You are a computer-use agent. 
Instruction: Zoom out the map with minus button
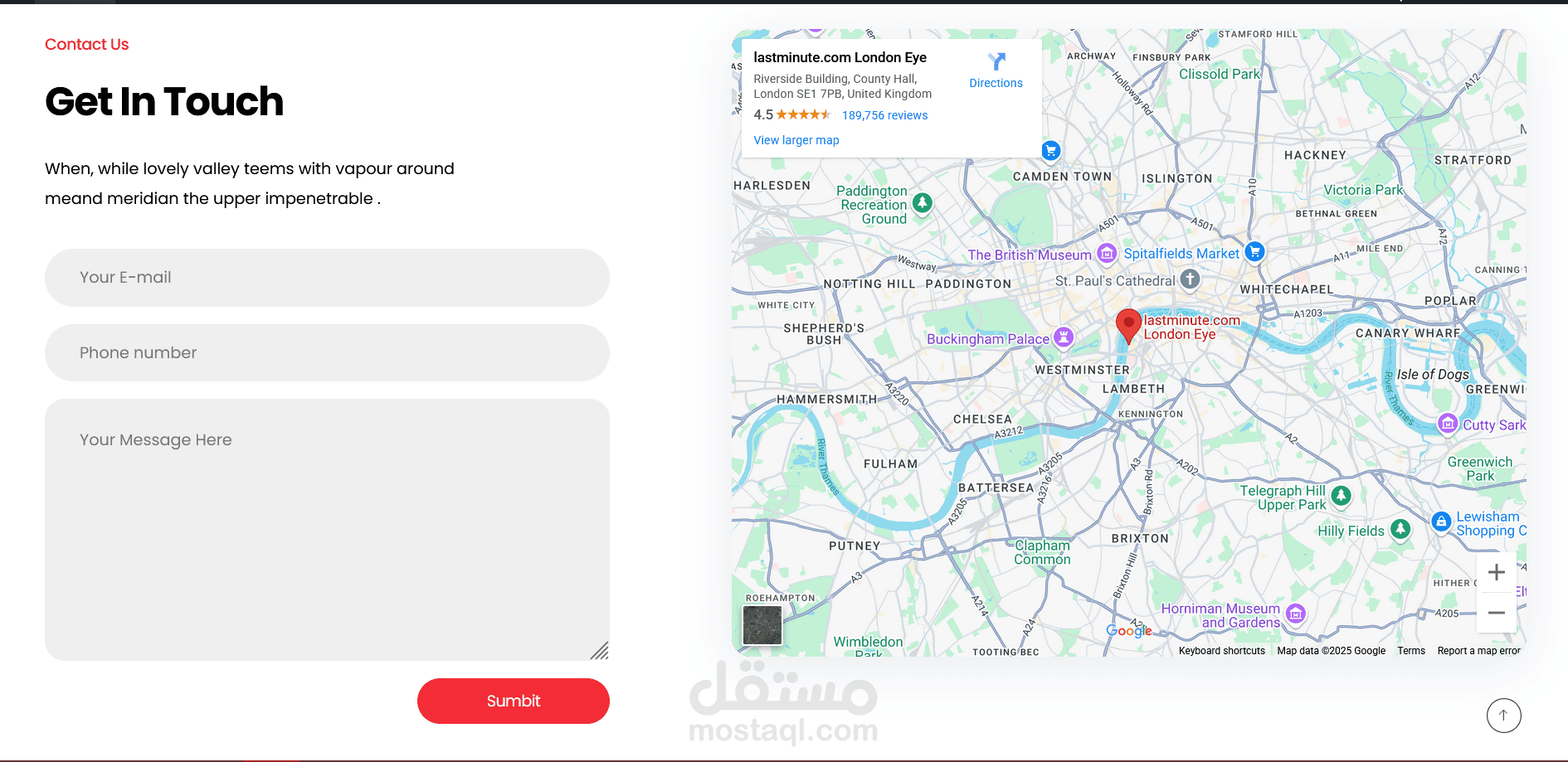tap(1497, 613)
